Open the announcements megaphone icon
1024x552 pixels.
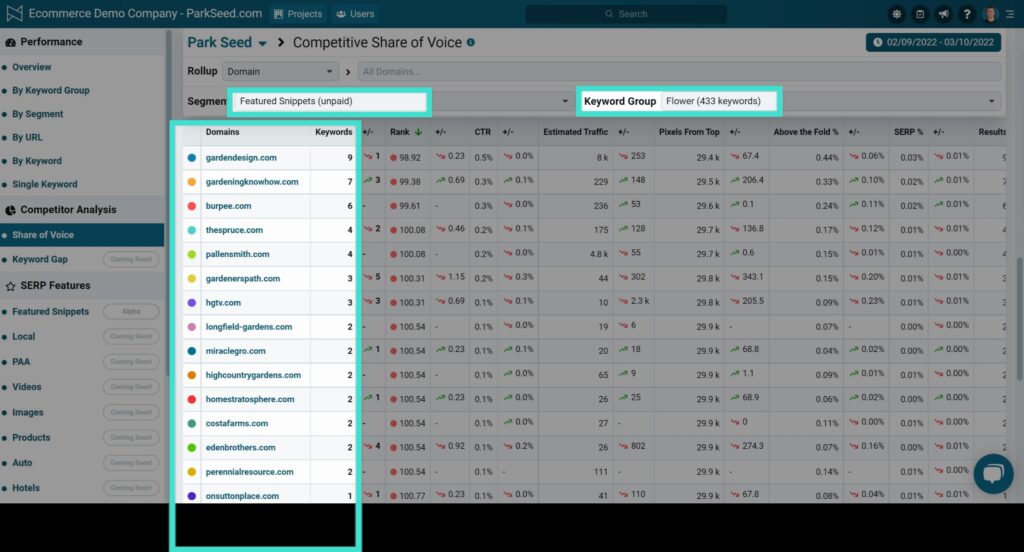pos(943,14)
